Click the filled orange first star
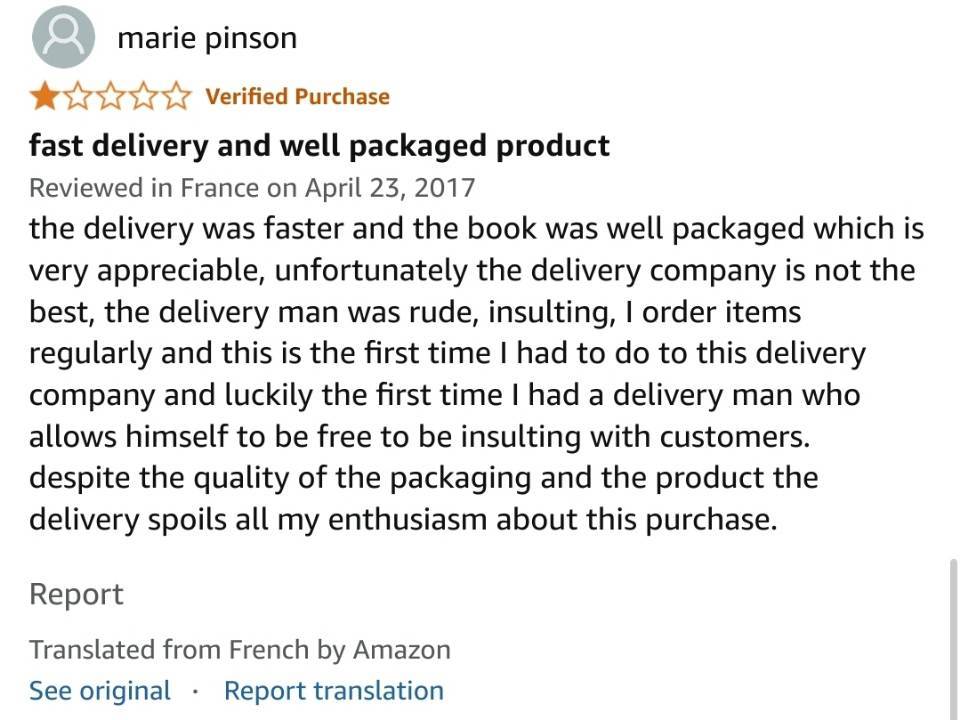This screenshot has height=720, width=960. 43,97
